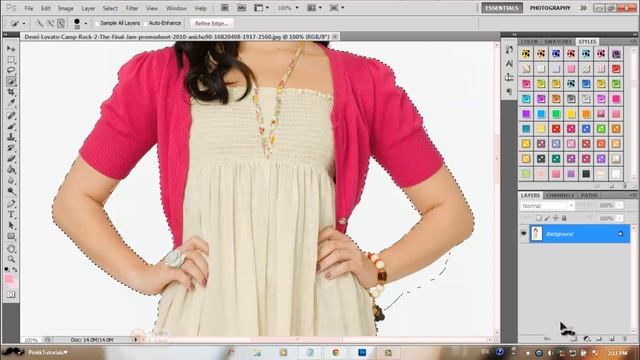
Task: Swap foreground and background colors
Action: [x=15, y=269]
